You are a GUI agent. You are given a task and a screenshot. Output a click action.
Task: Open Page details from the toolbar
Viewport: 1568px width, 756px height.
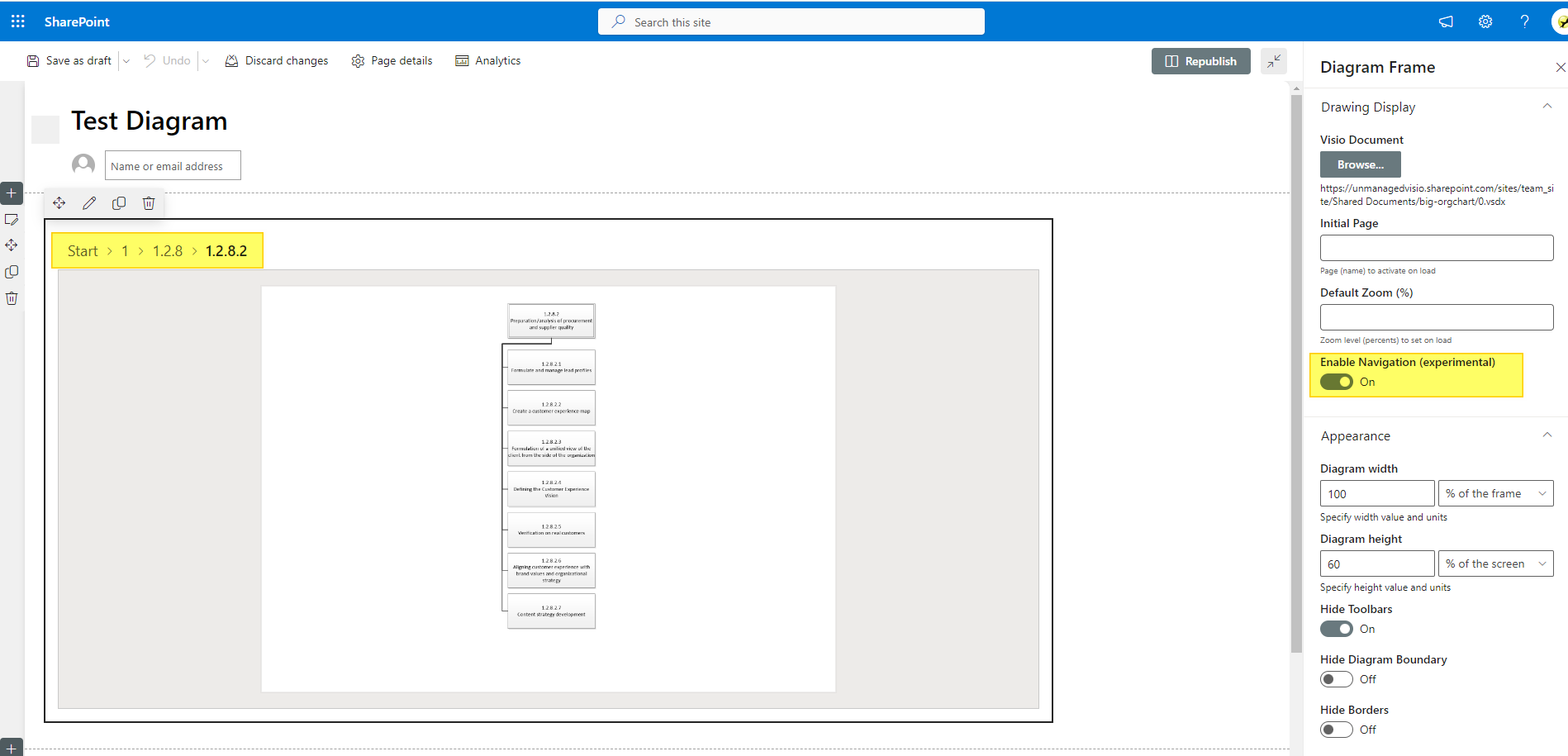coord(392,60)
